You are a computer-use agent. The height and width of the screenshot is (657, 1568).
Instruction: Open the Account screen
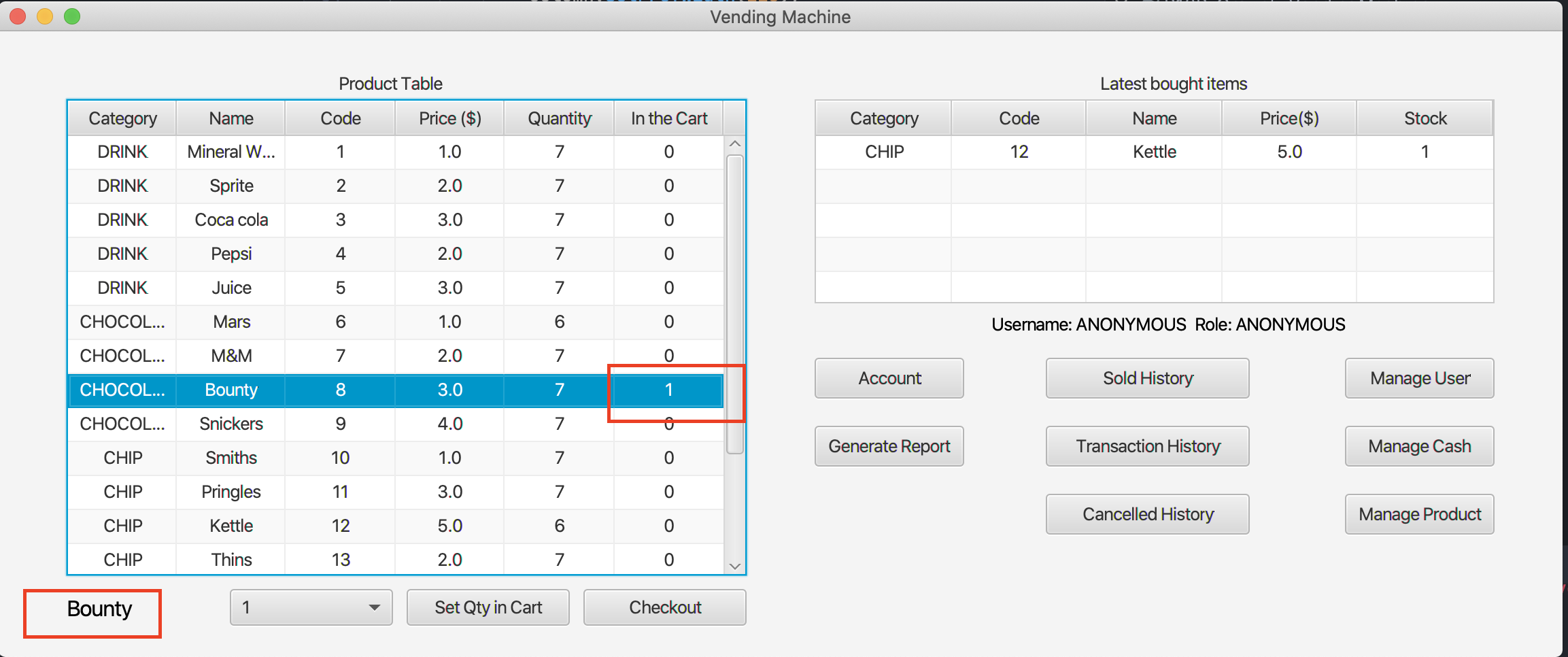click(889, 378)
